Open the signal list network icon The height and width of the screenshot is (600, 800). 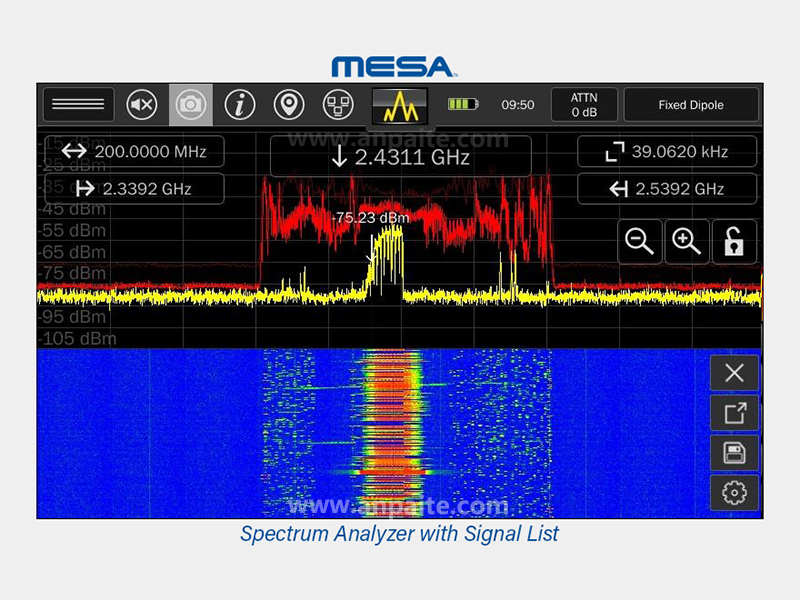(337, 104)
